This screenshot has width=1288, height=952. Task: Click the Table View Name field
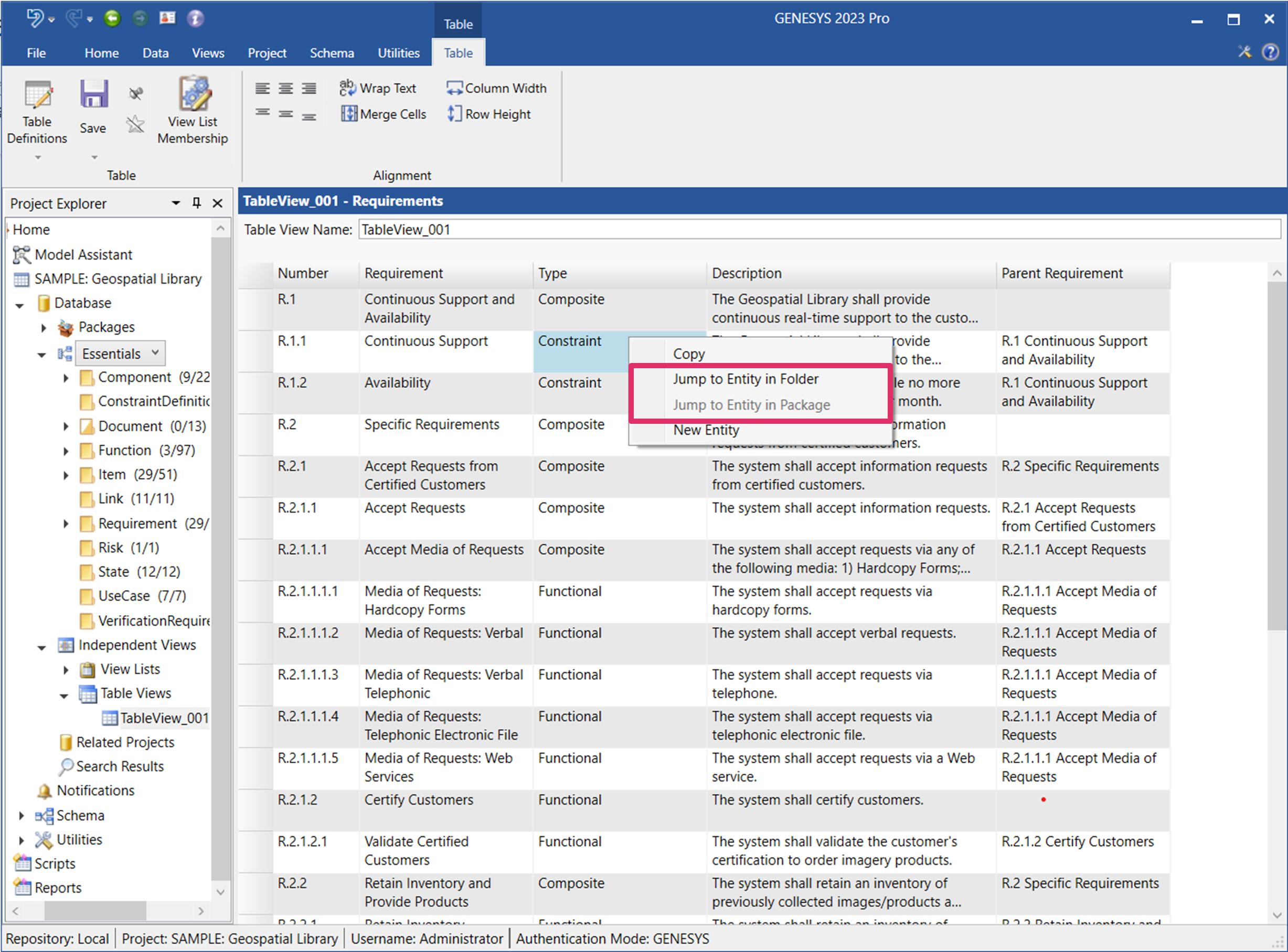pos(818,229)
